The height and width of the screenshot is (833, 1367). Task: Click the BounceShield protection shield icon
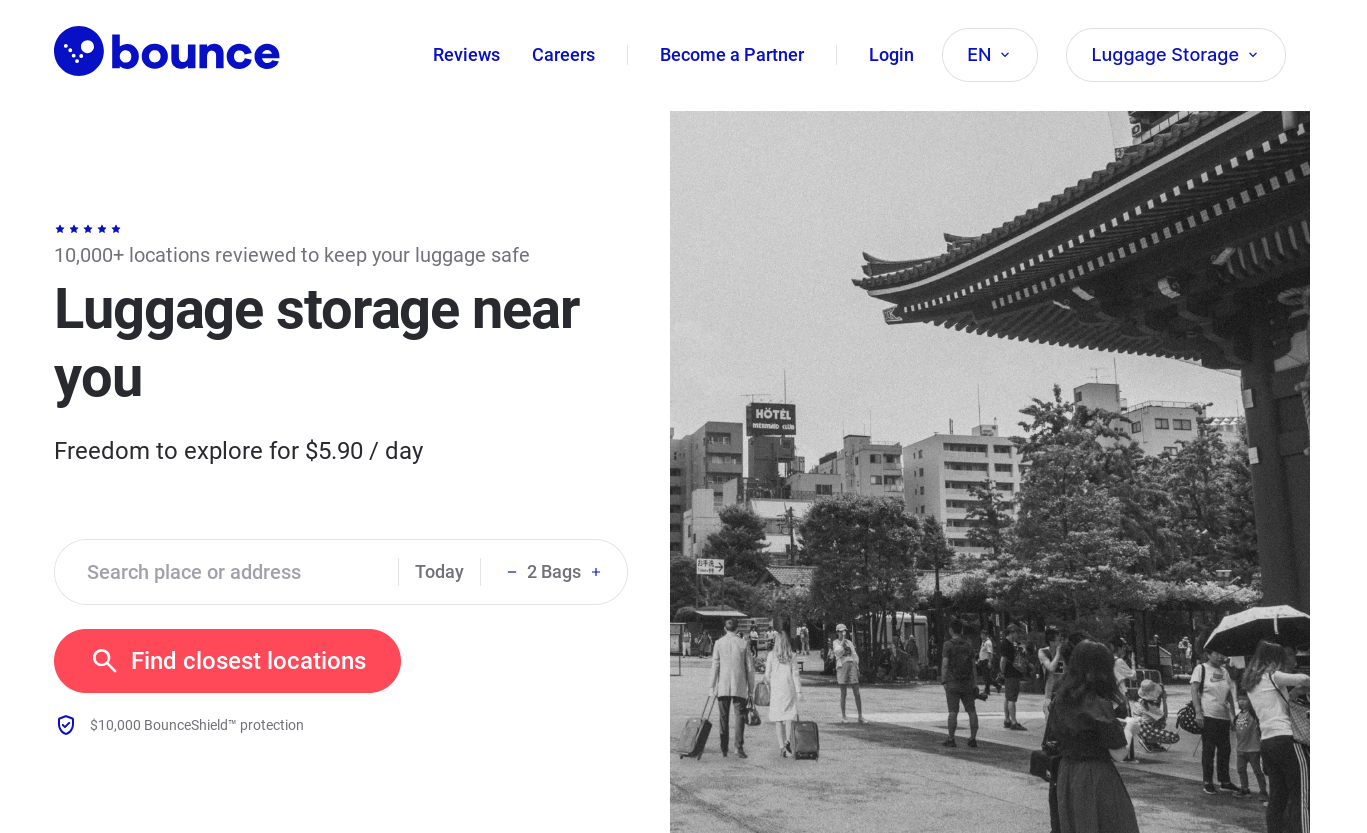[66, 724]
